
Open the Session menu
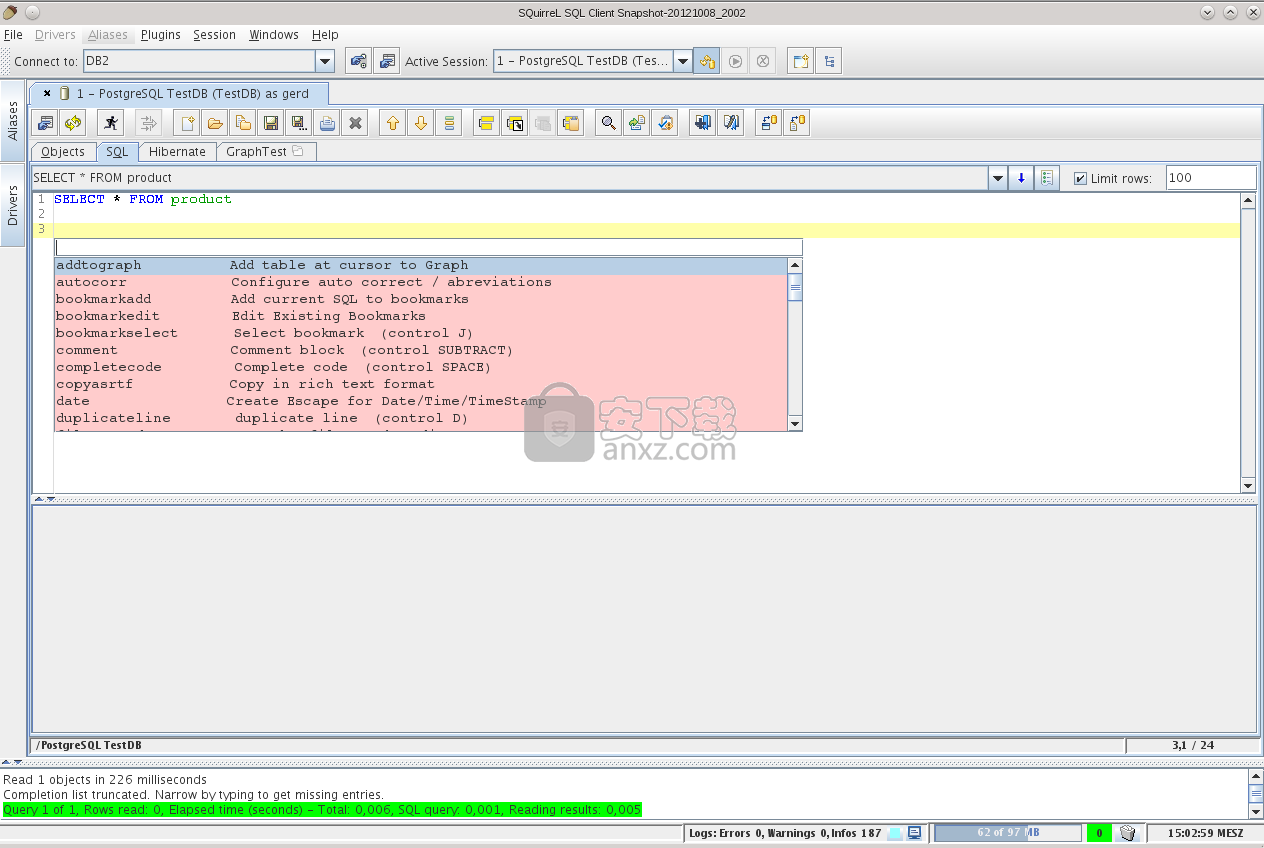tap(215, 35)
